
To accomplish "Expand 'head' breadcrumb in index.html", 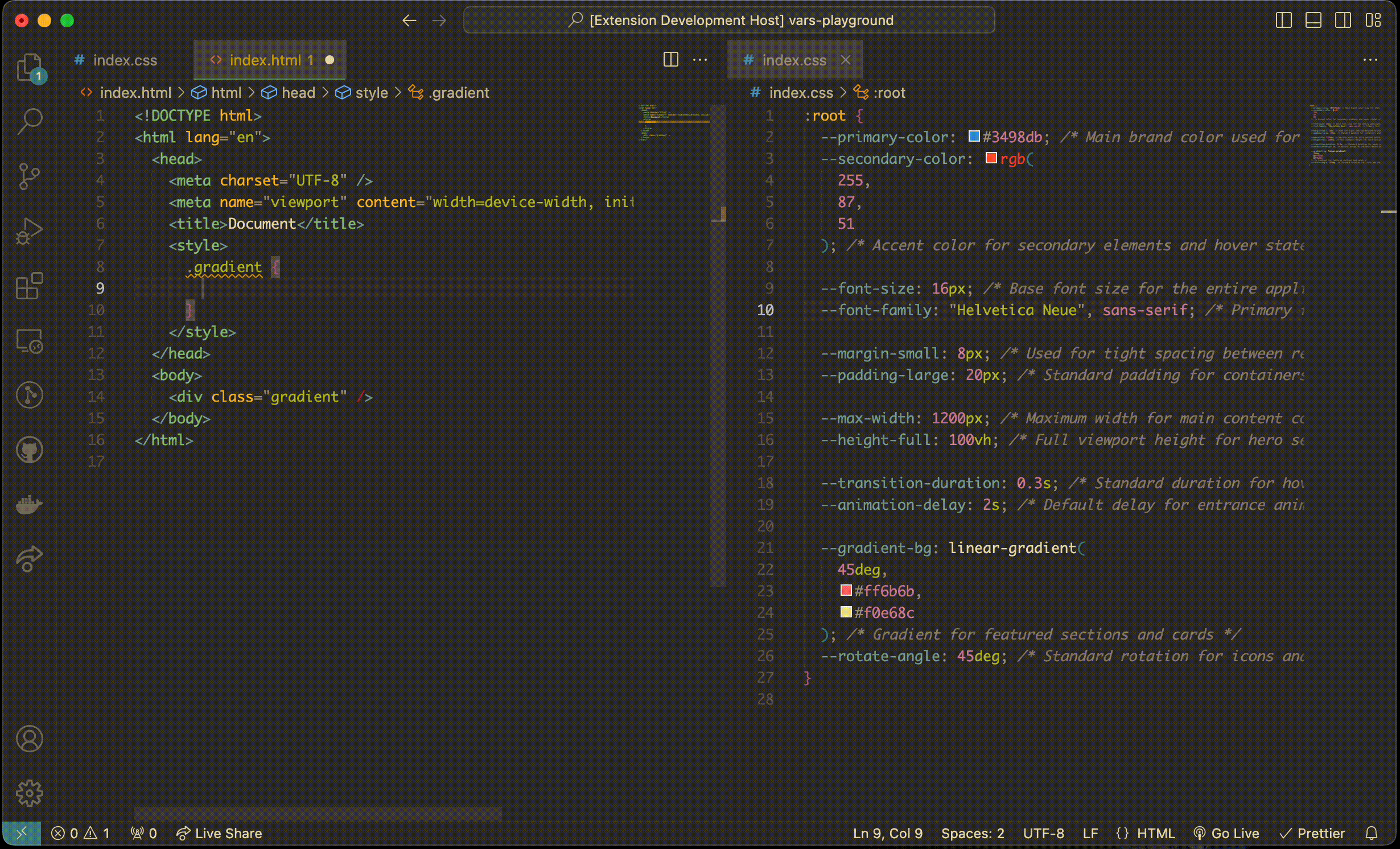I will [298, 93].
